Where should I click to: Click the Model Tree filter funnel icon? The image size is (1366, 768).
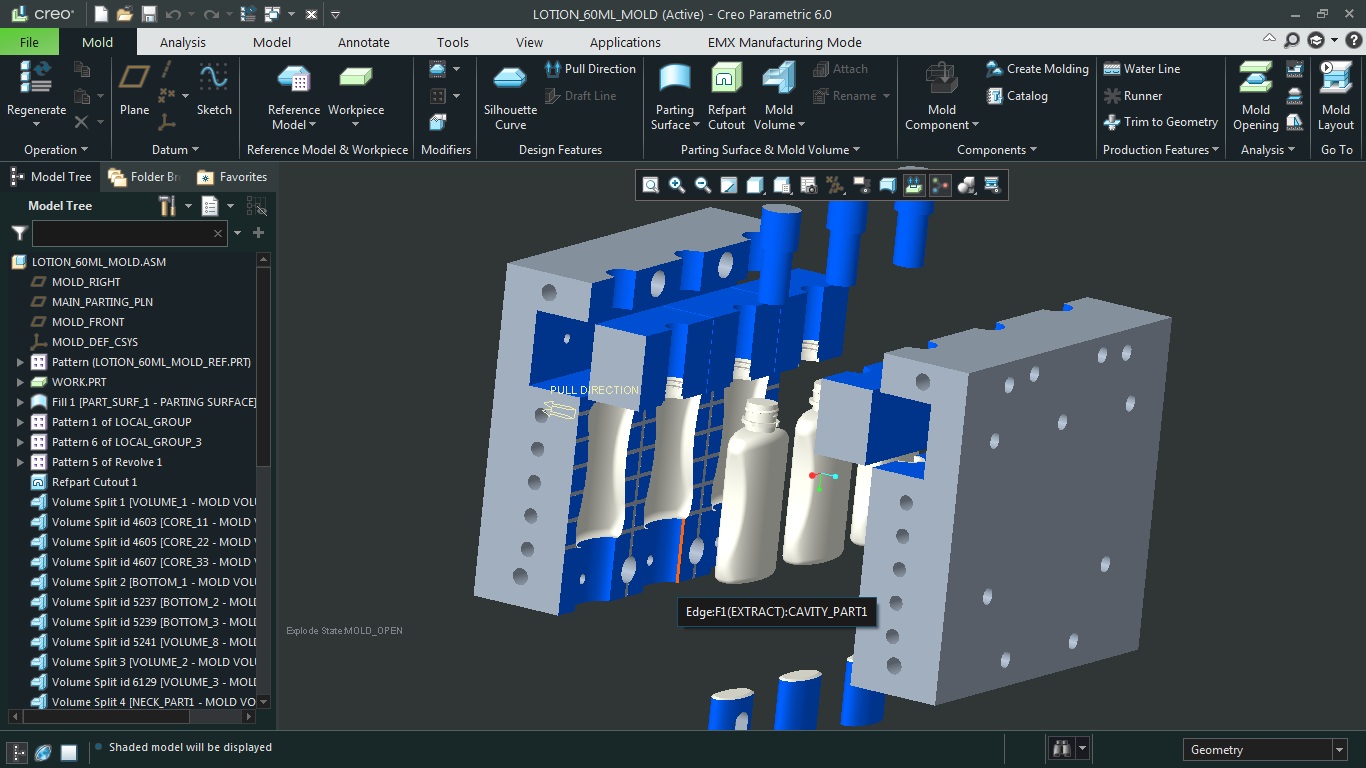pyautogui.click(x=19, y=233)
